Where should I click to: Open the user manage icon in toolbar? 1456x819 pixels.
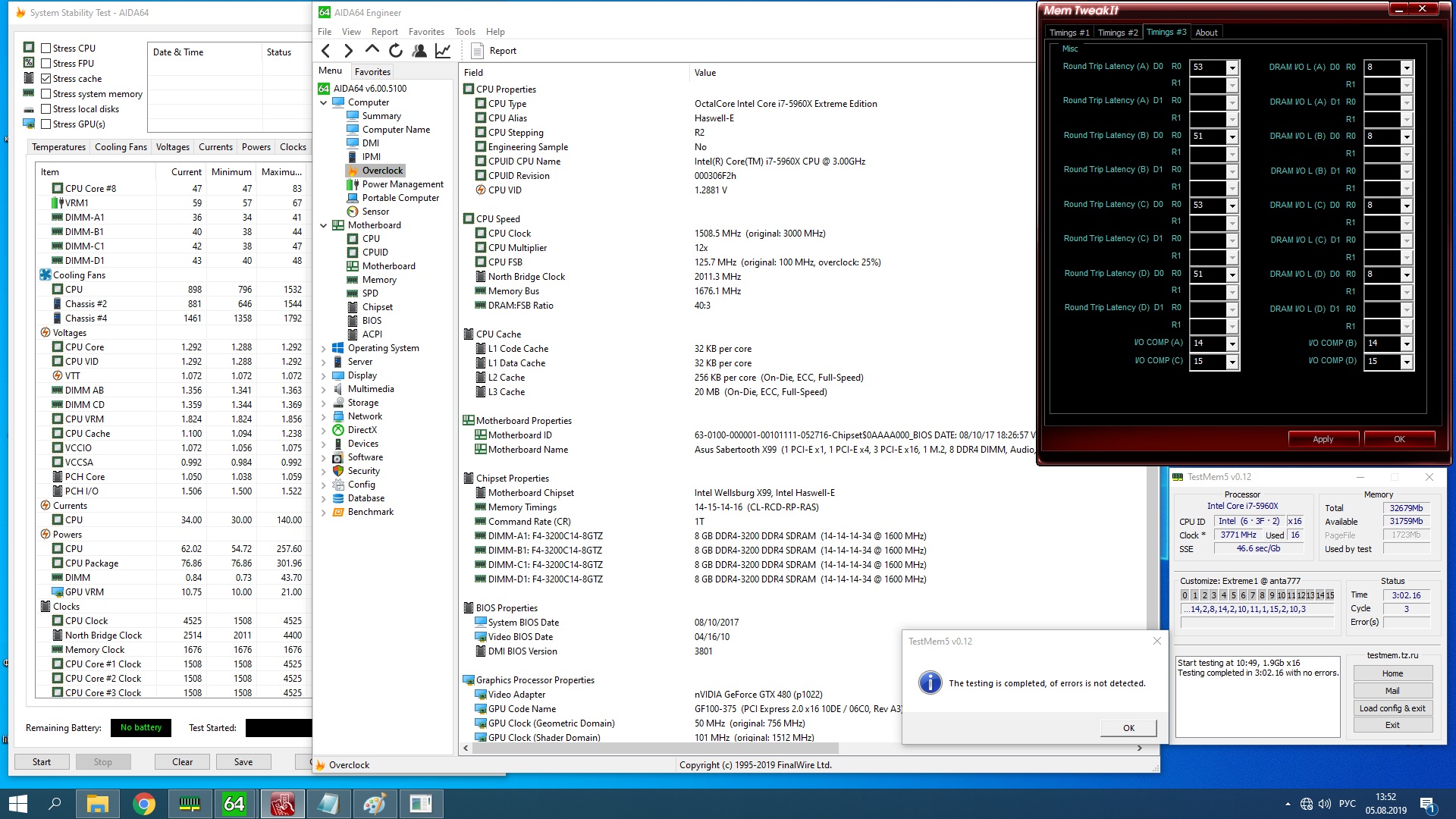pos(419,51)
